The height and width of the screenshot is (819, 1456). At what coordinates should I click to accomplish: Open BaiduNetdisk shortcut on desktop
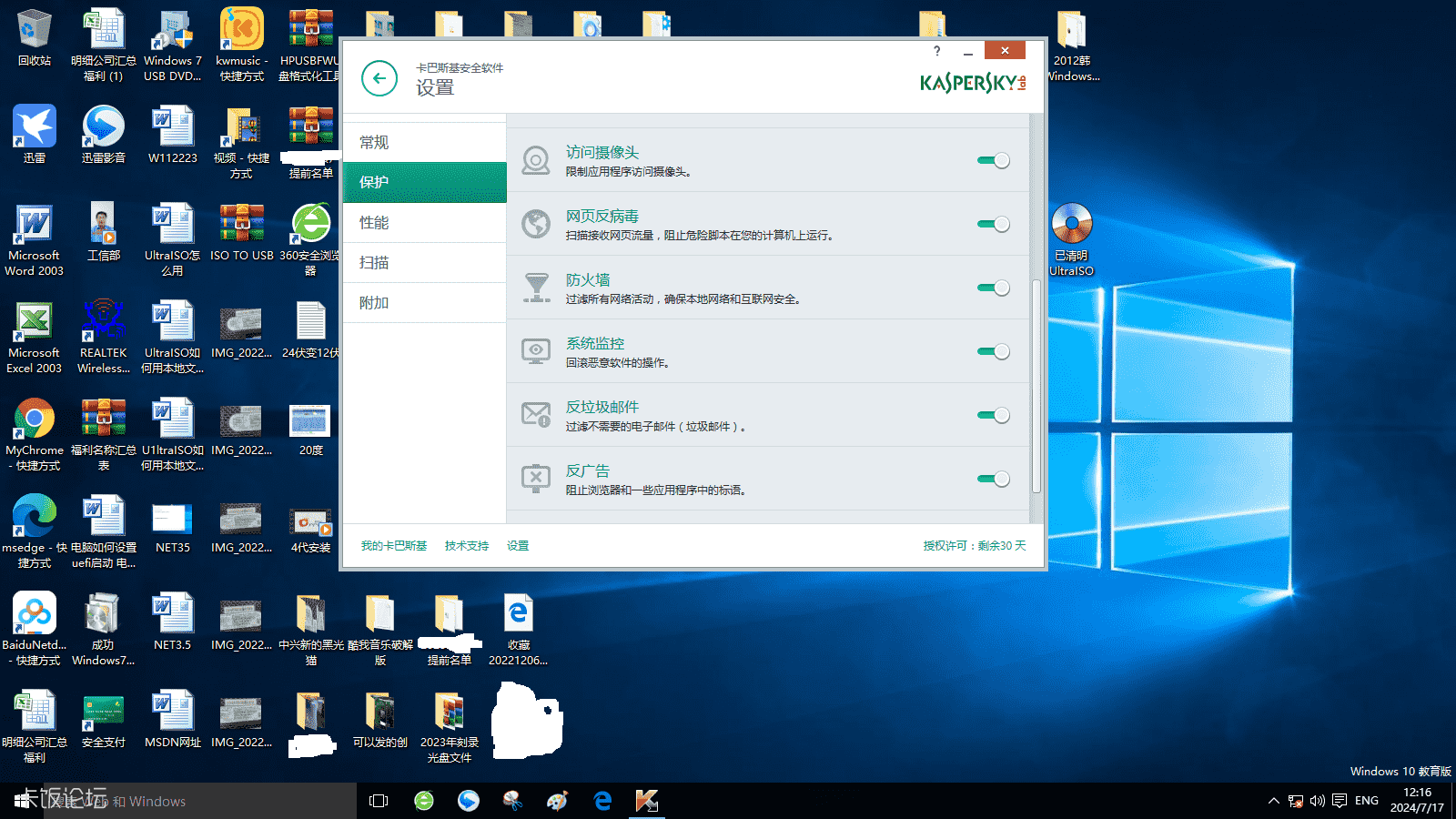[35, 628]
